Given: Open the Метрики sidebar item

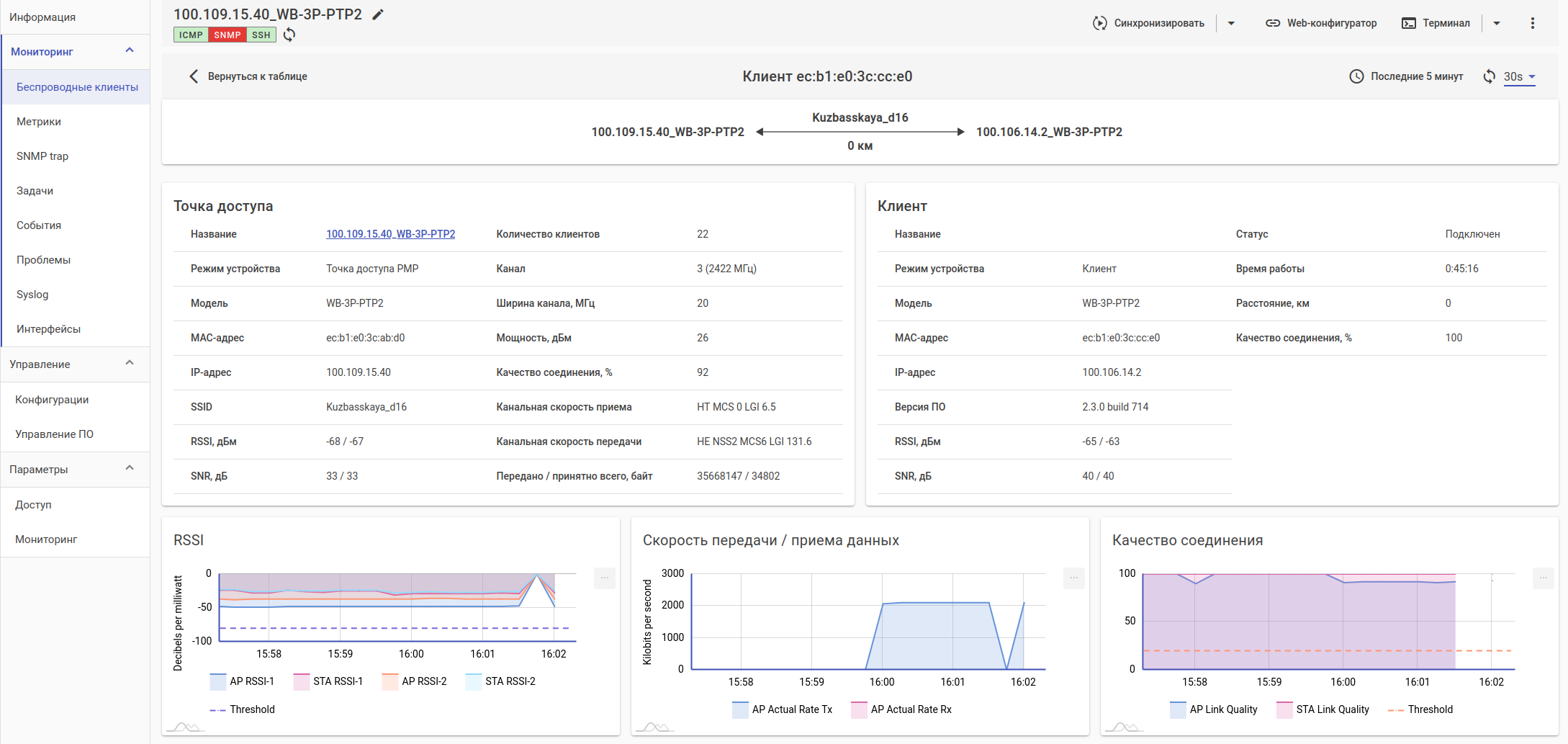Looking at the screenshot, I should pos(39,122).
